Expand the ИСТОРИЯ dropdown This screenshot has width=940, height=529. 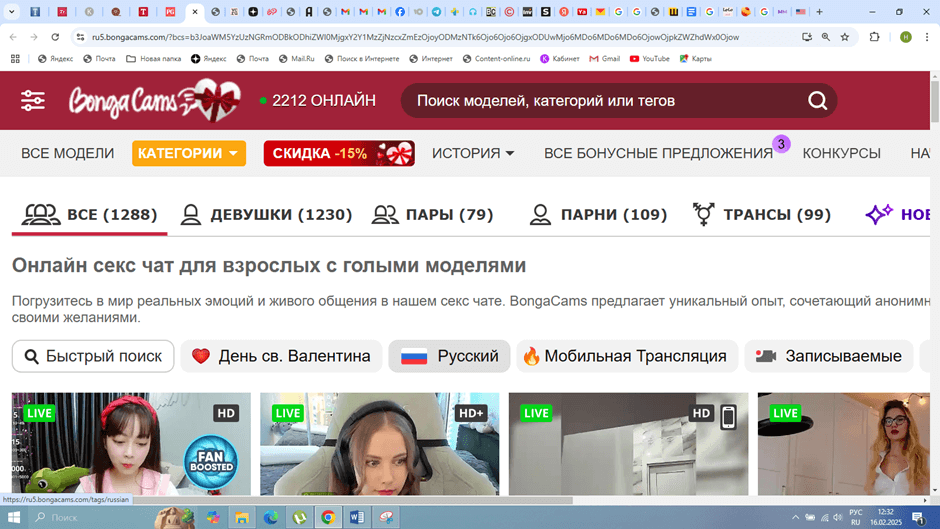click(473, 154)
